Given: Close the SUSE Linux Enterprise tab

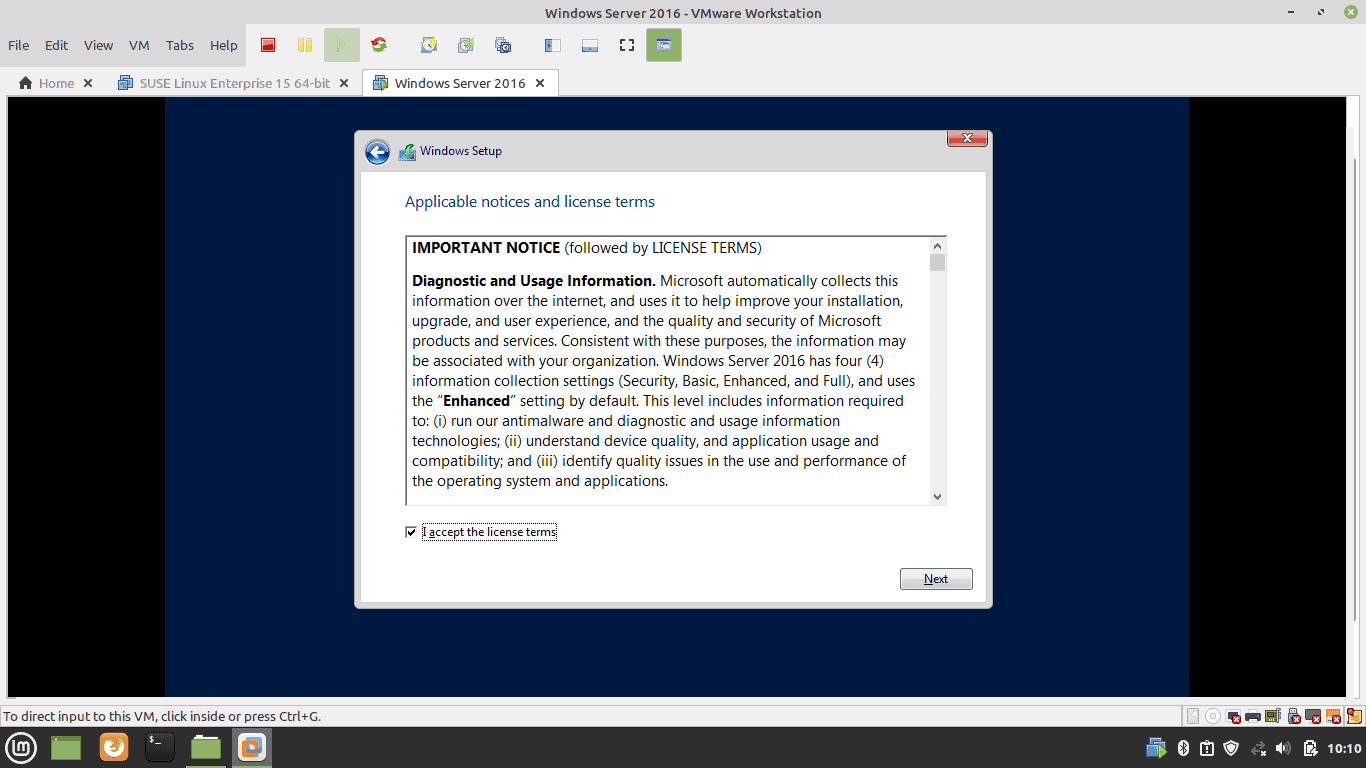Looking at the screenshot, I should pyautogui.click(x=344, y=83).
